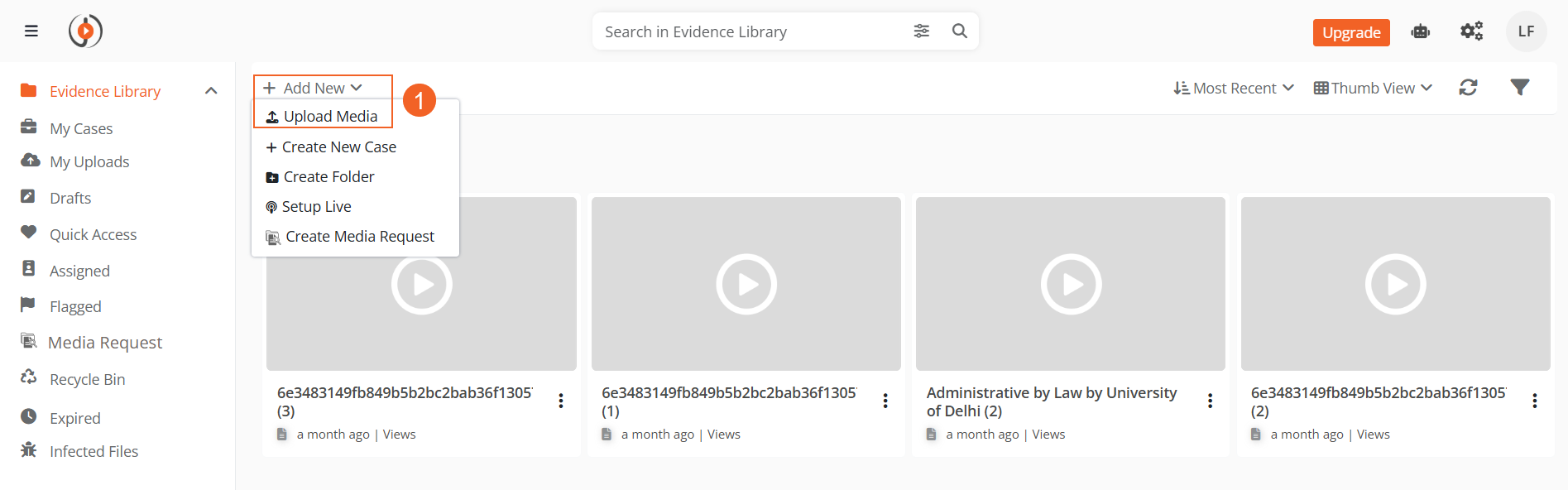Image resolution: width=1568 pixels, height=490 pixels.
Task: Open Drafts in sidebar
Action: click(70, 198)
